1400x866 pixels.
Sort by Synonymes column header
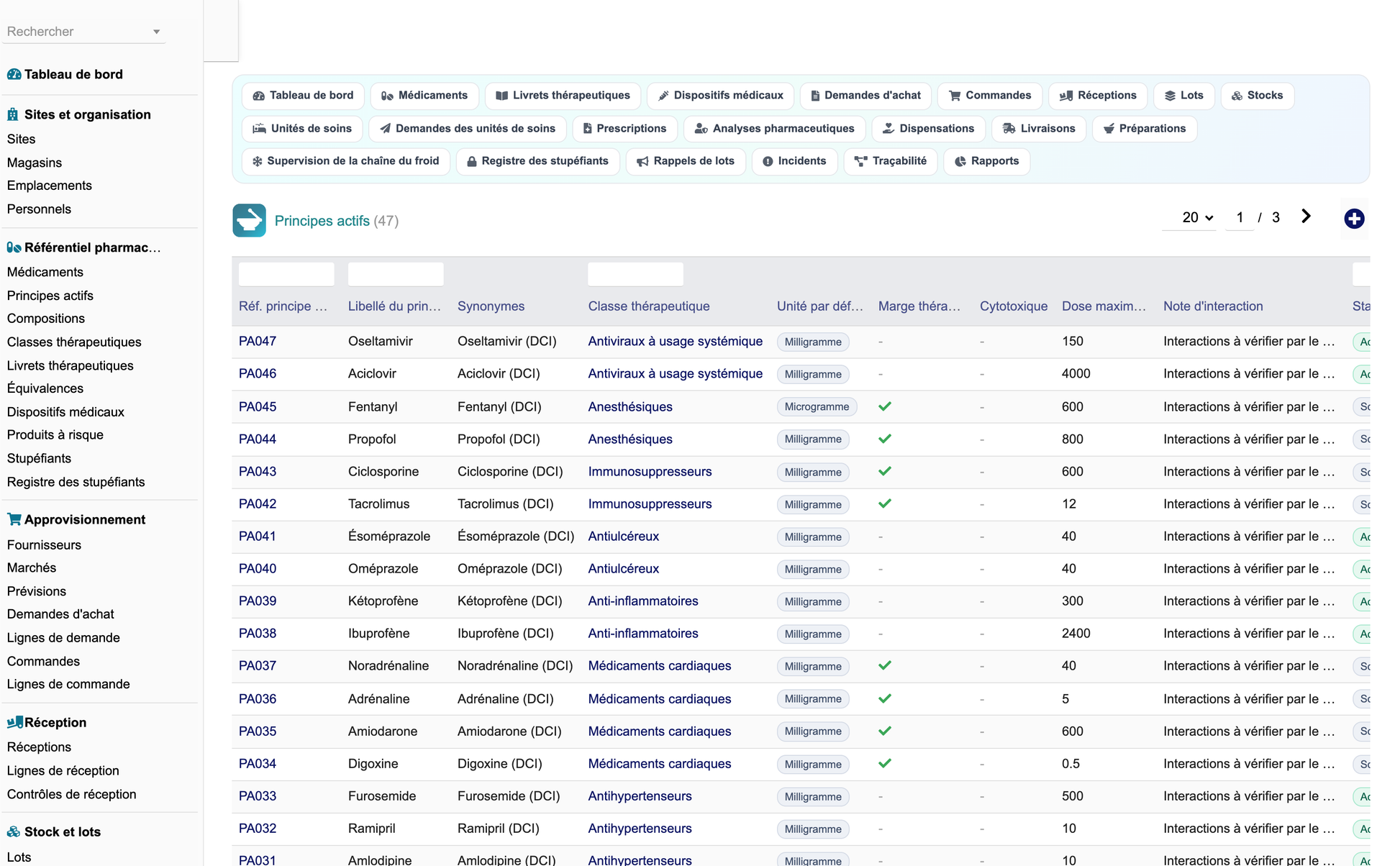click(x=491, y=306)
